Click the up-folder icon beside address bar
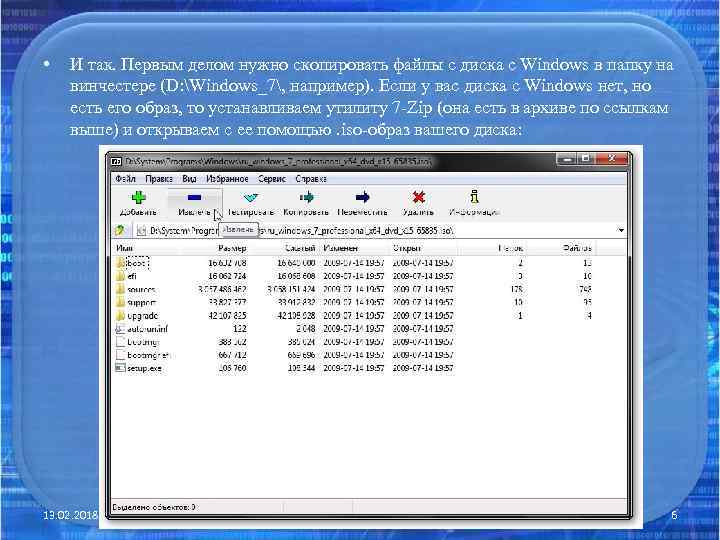Screen dimensions: 720x540 120,230
